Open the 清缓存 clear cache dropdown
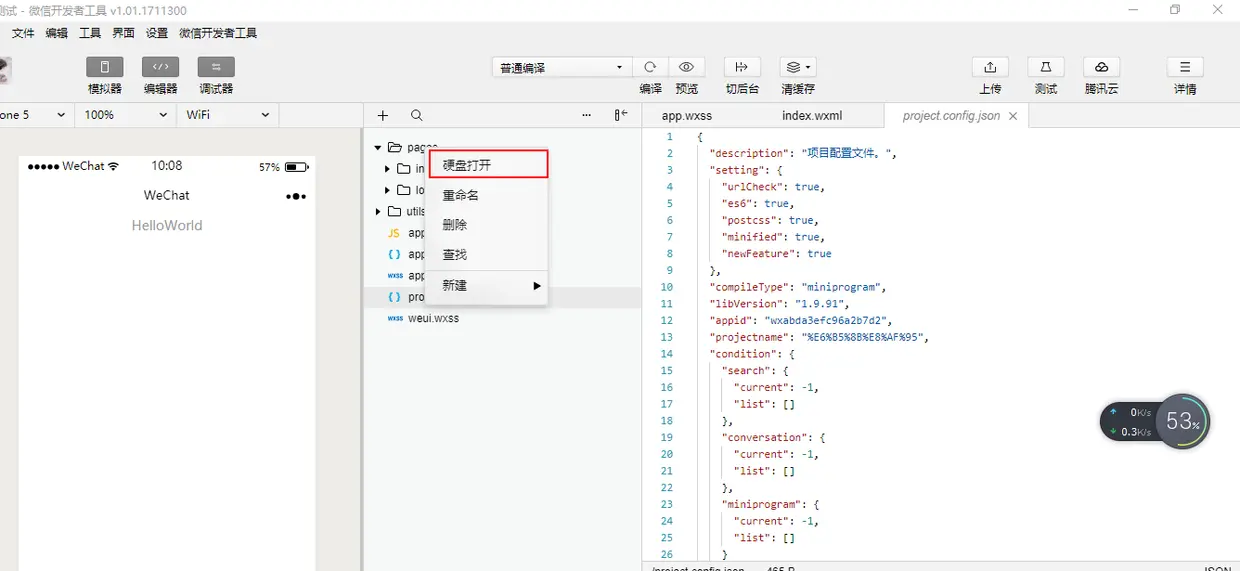This screenshot has width=1240, height=571. [798, 67]
